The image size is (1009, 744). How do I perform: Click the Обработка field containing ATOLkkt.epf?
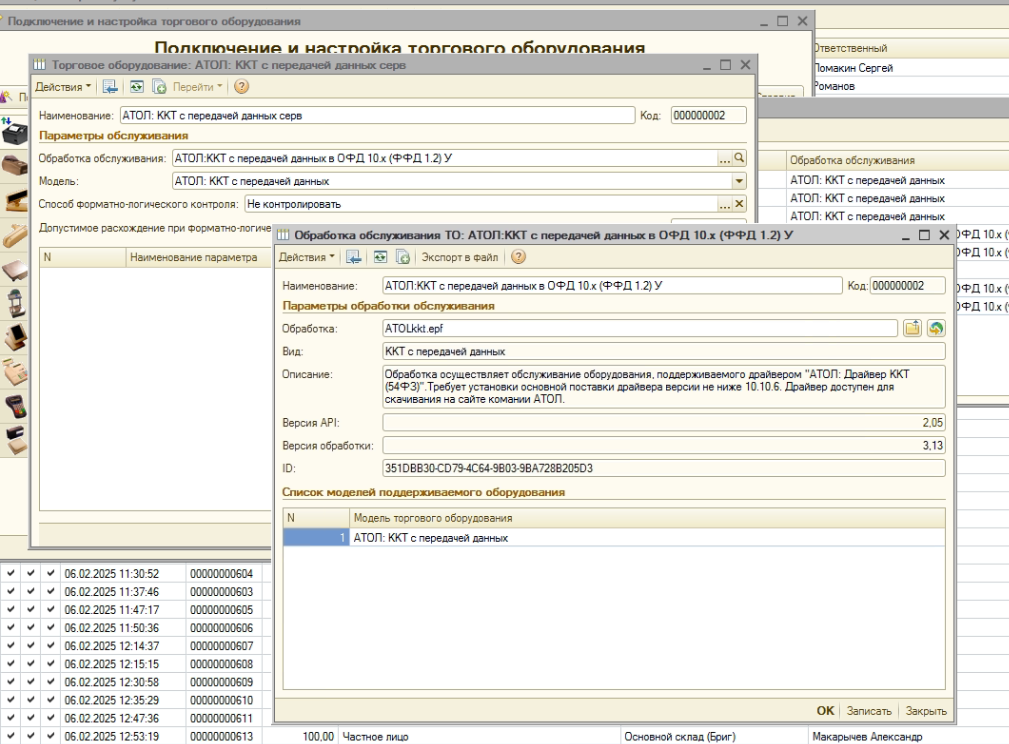click(640, 328)
